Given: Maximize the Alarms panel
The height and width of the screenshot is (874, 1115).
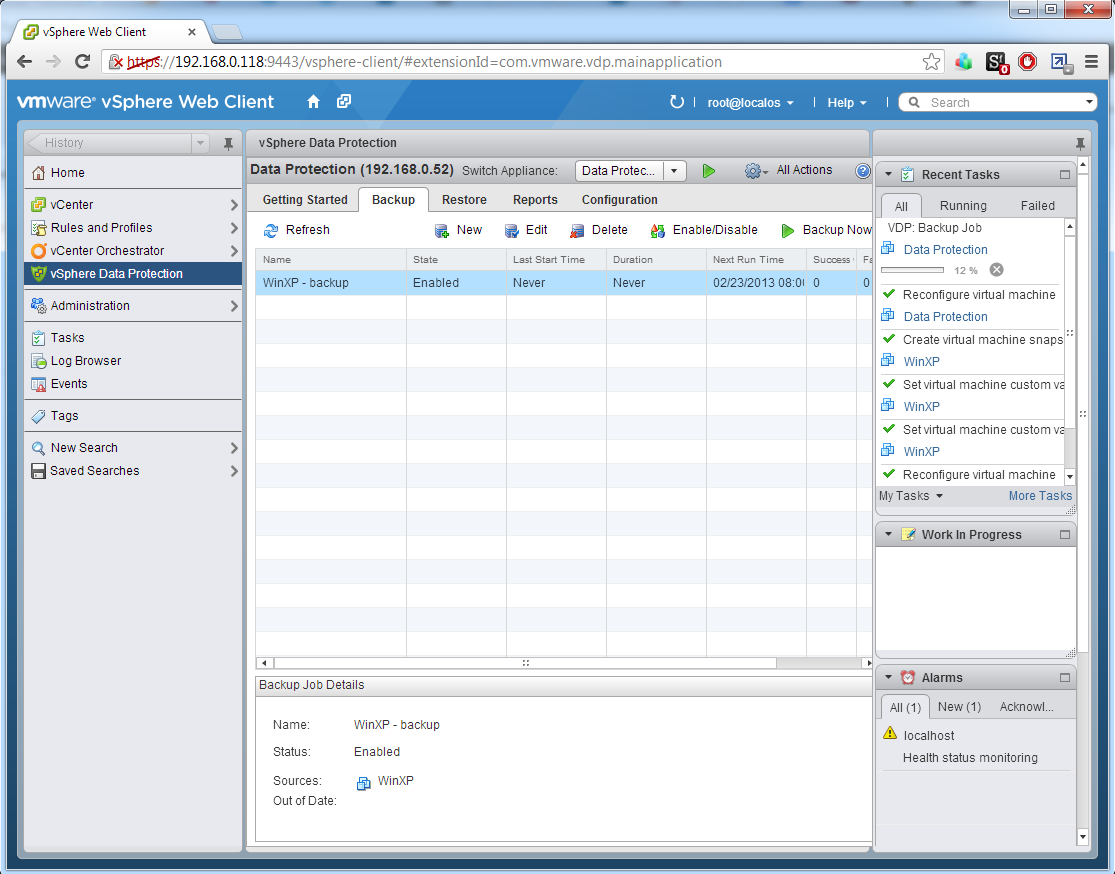Looking at the screenshot, I should click(1065, 678).
